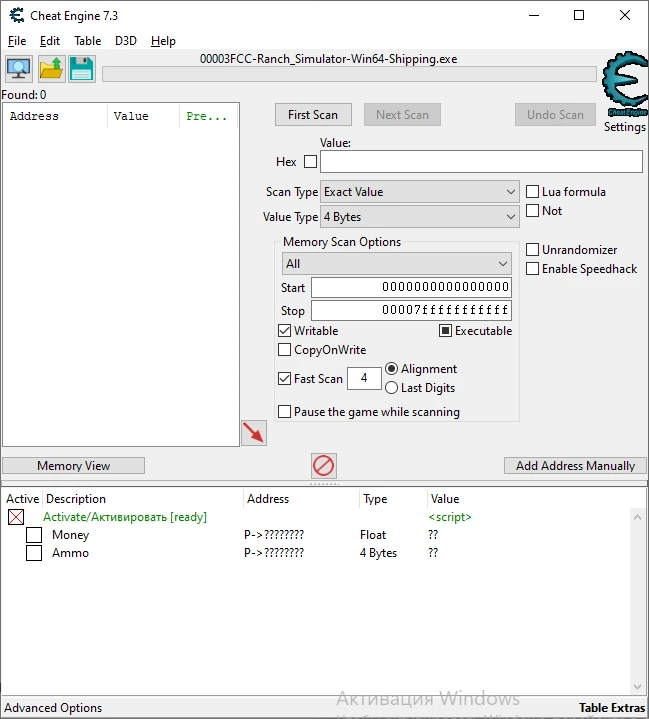Open the Edit menu
Image resolution: width=649 pixels, height=719 pixels.
[50, 41]
